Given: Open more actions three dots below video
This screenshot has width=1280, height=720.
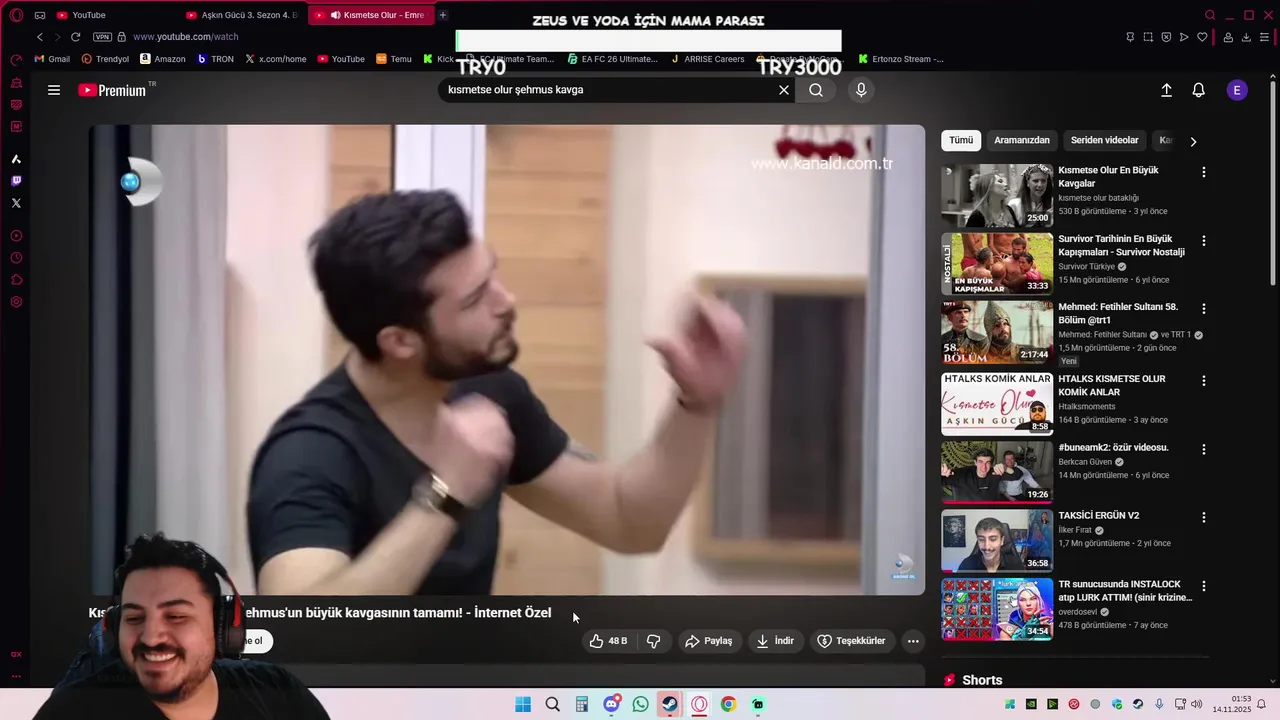Looking at the screenshot, I should pos(913,641).
